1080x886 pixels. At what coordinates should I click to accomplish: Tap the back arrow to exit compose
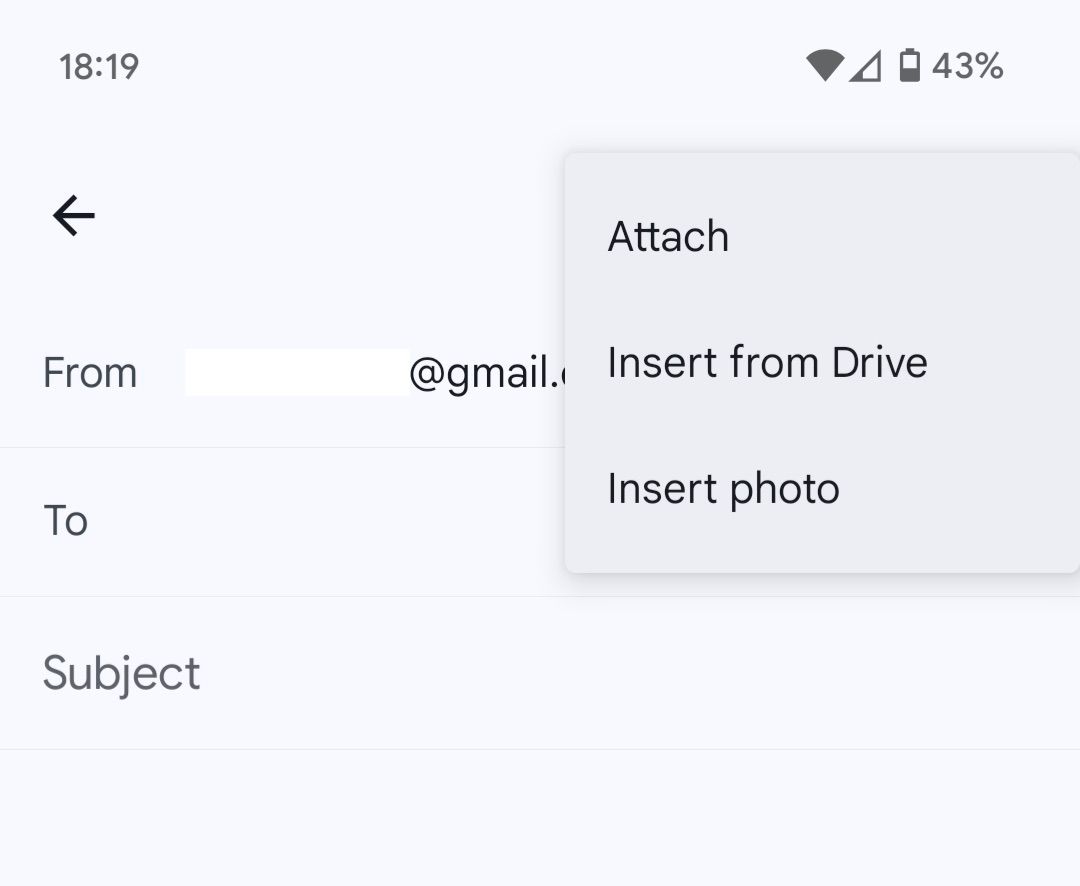[x=73, y=215]
